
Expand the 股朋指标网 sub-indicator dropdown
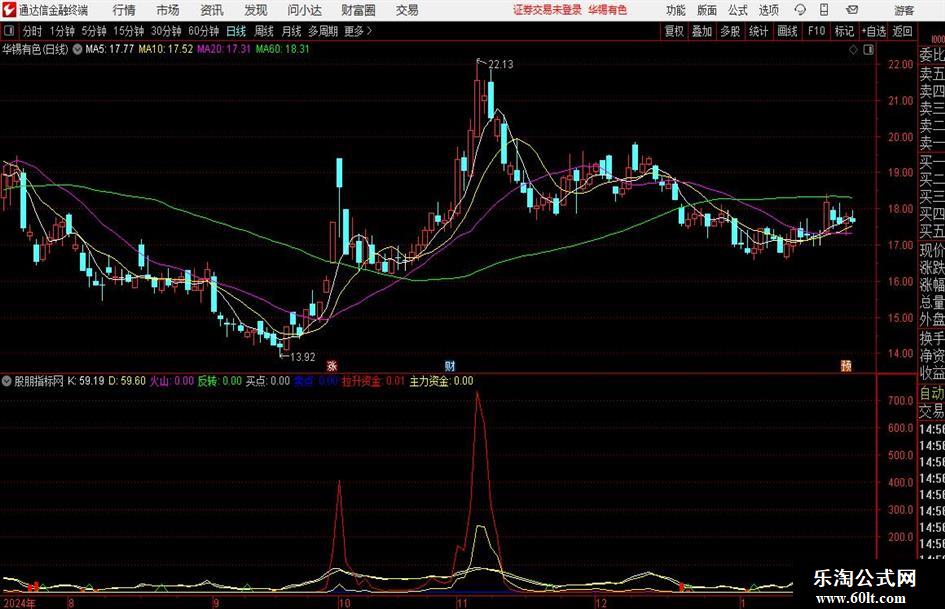7,381
